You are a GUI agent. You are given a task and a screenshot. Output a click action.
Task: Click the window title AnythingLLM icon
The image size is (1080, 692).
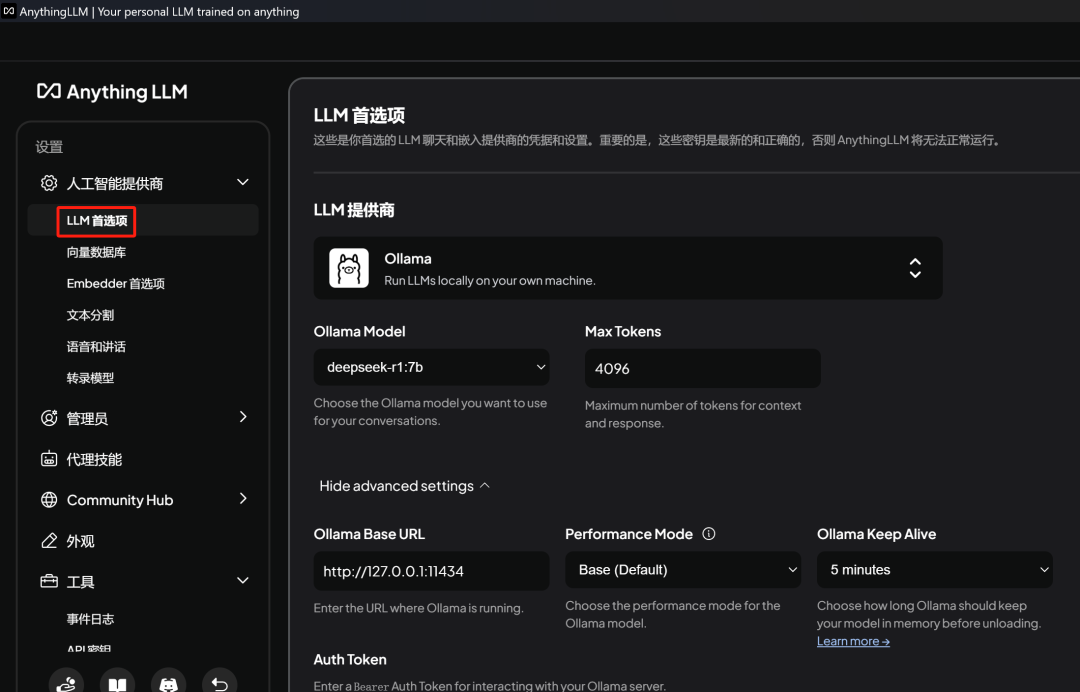9,11
